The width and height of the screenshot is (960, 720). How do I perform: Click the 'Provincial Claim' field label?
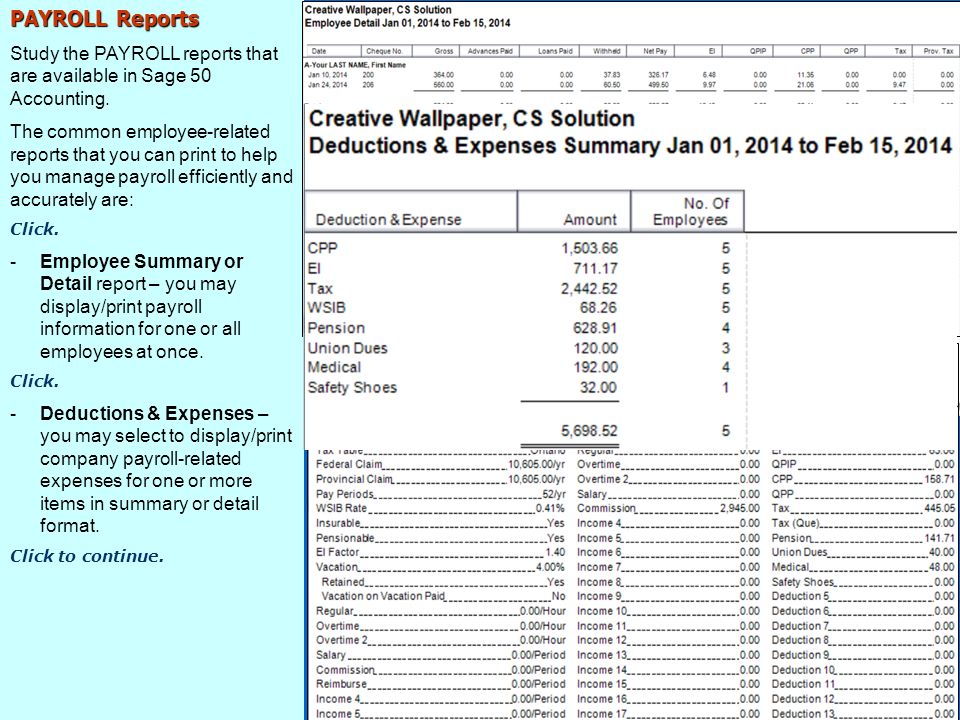(354, 479)
